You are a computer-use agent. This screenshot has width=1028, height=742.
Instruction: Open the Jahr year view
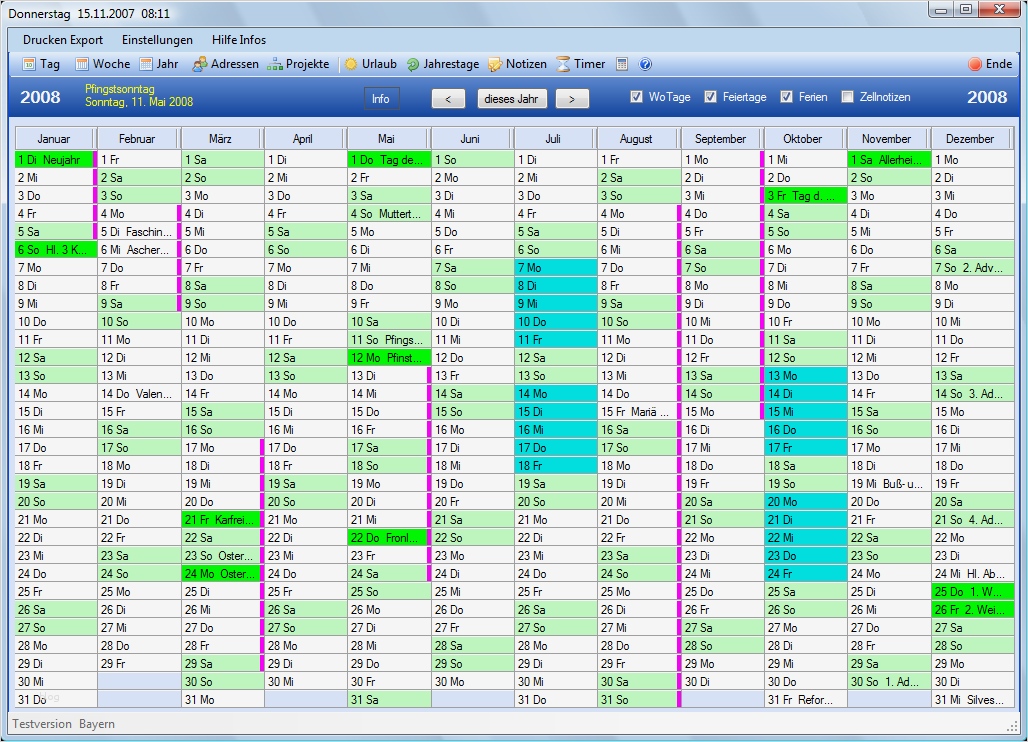coord(159,64)
